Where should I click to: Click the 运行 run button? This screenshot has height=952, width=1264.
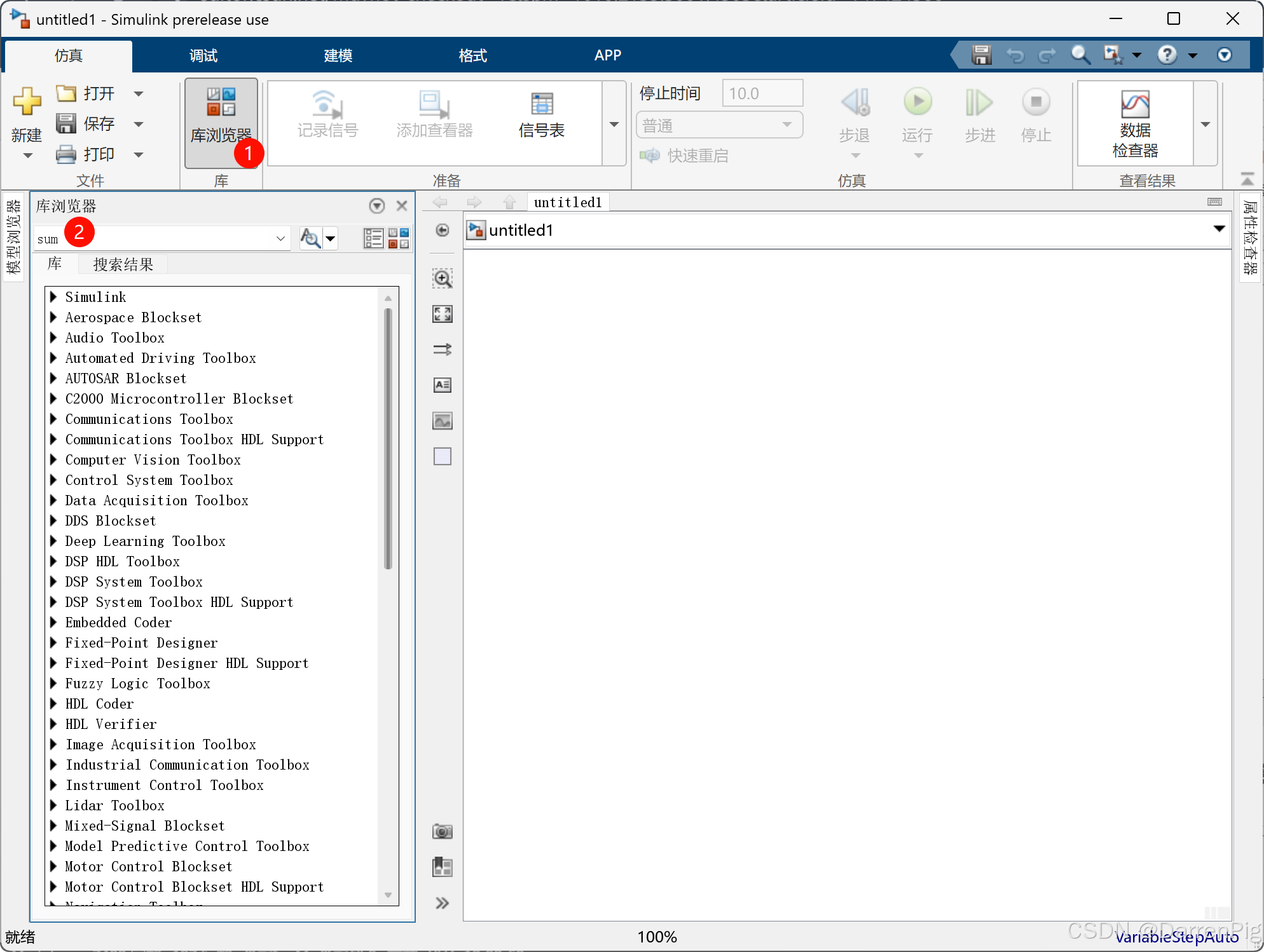click(x=917, y=114)
